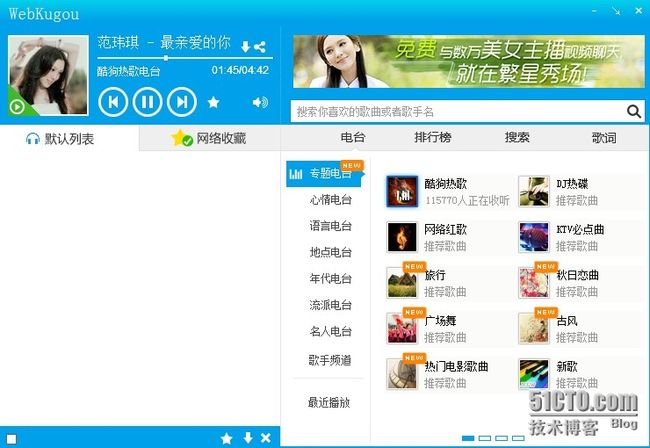Switch to the 搜索 tab
The image size is (650, 448).
point(517,137)
